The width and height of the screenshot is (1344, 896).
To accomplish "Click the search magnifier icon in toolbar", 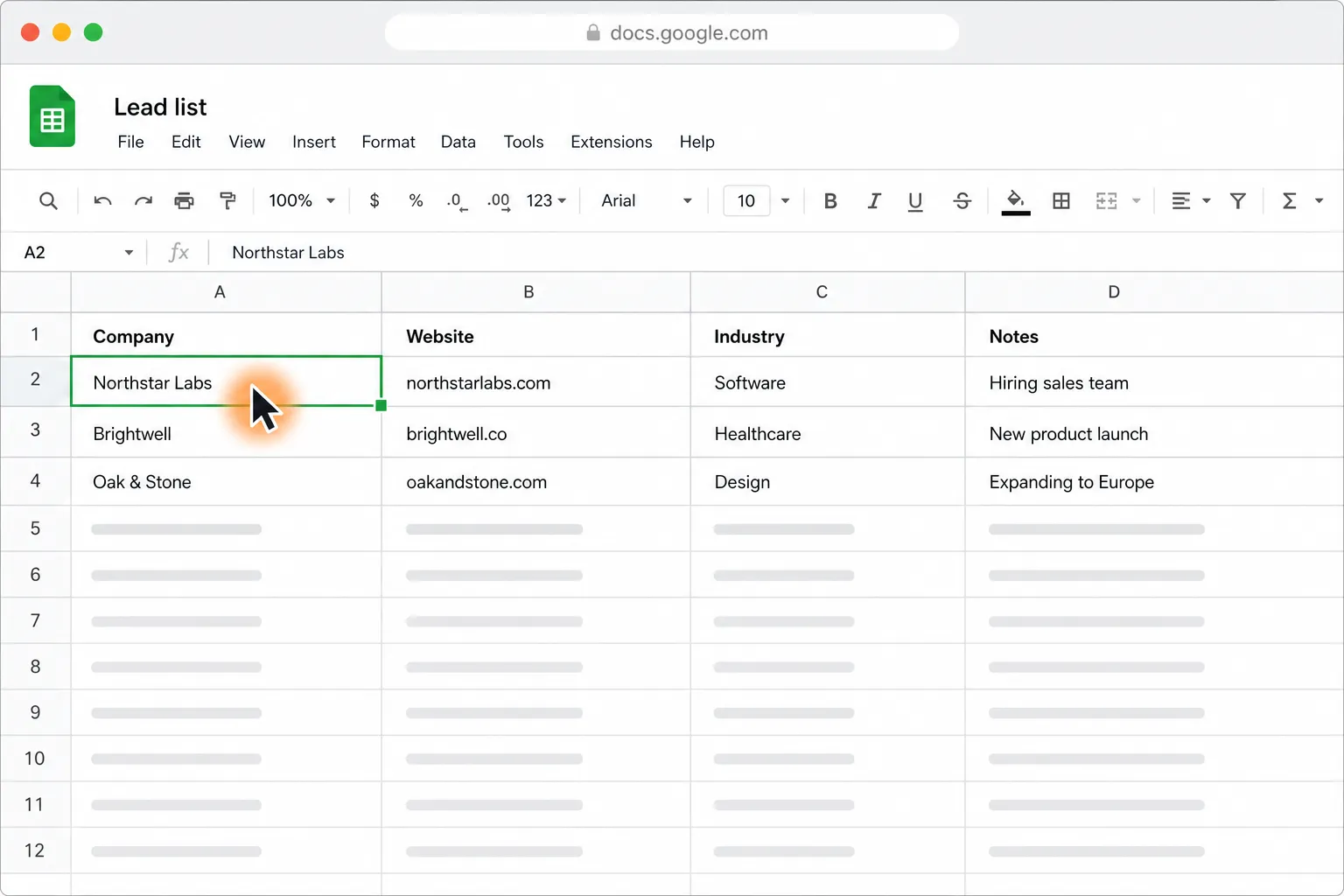I will pyautogui.click(x=48, y=201).
